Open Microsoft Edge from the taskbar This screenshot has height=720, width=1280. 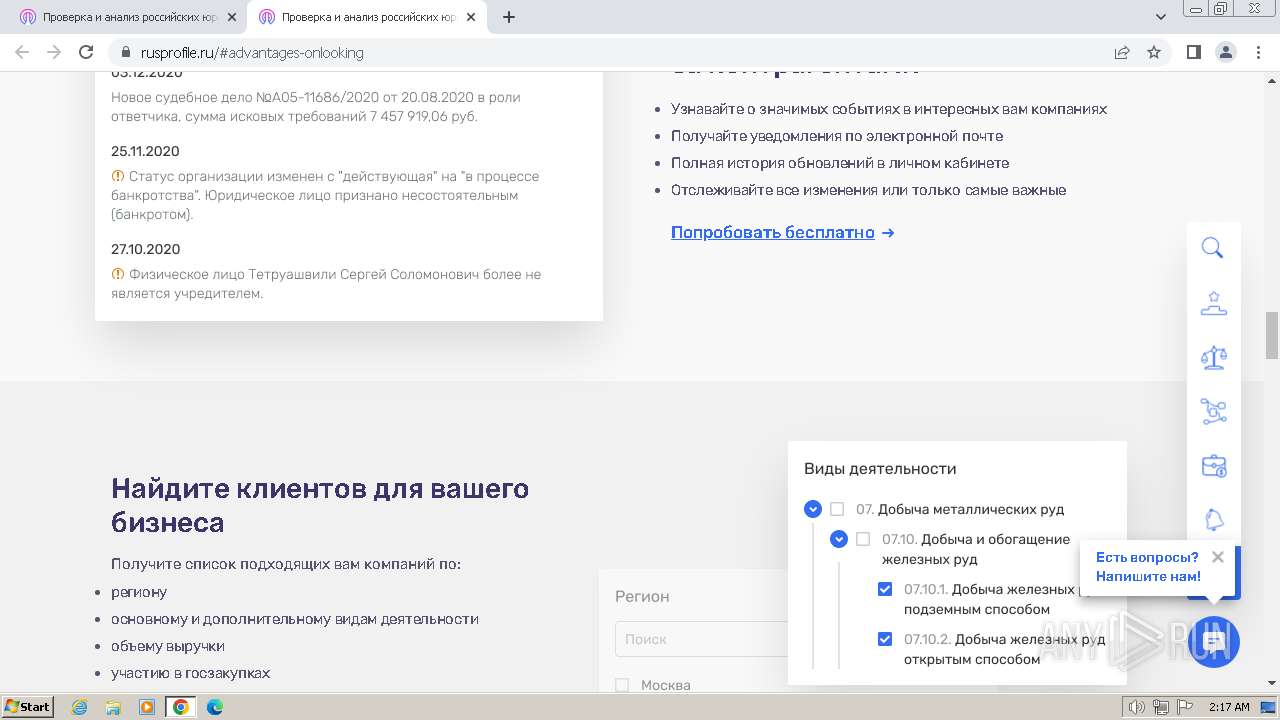(214, 707)
